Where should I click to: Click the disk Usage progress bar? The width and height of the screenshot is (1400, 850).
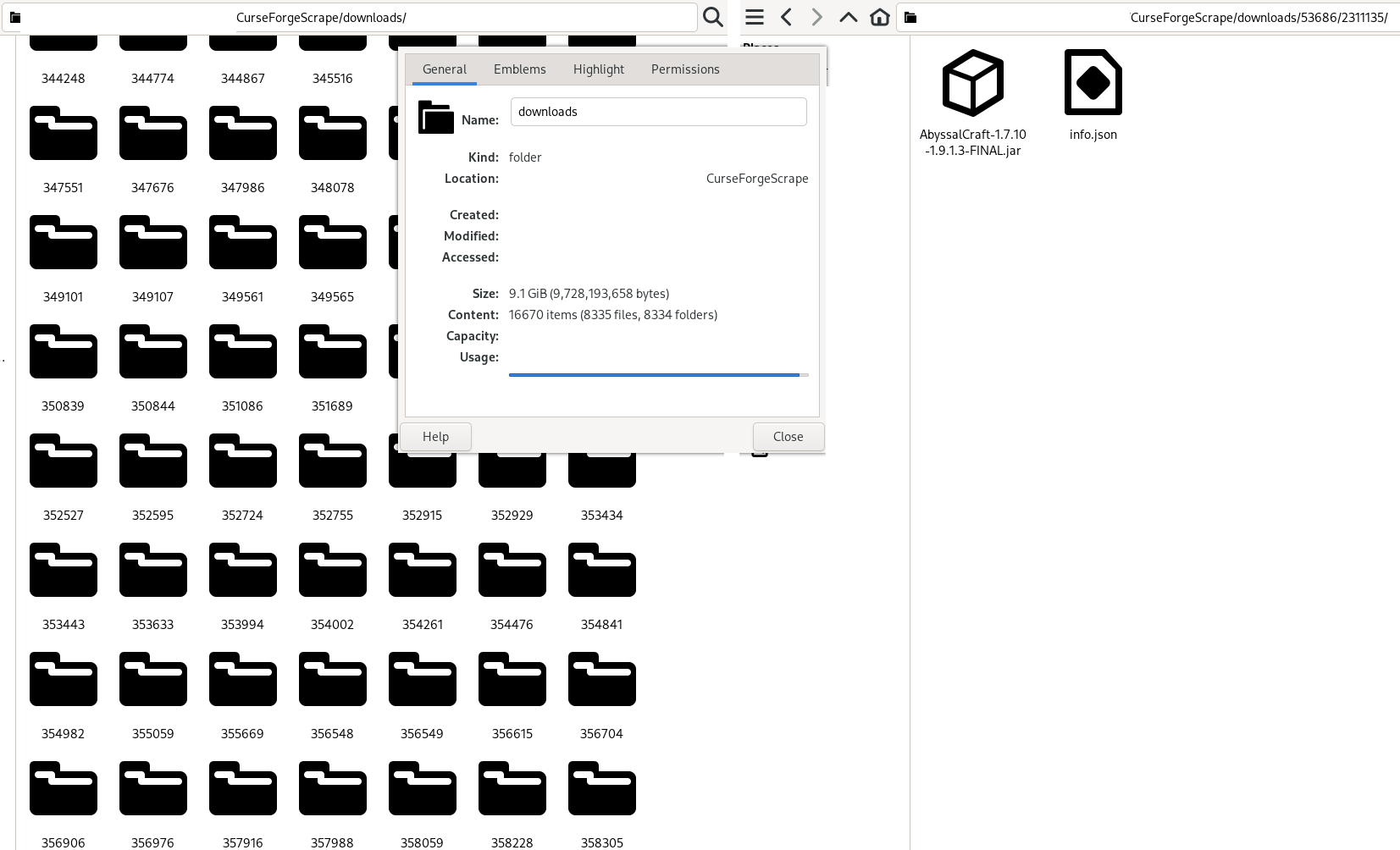tap(659, 374)
